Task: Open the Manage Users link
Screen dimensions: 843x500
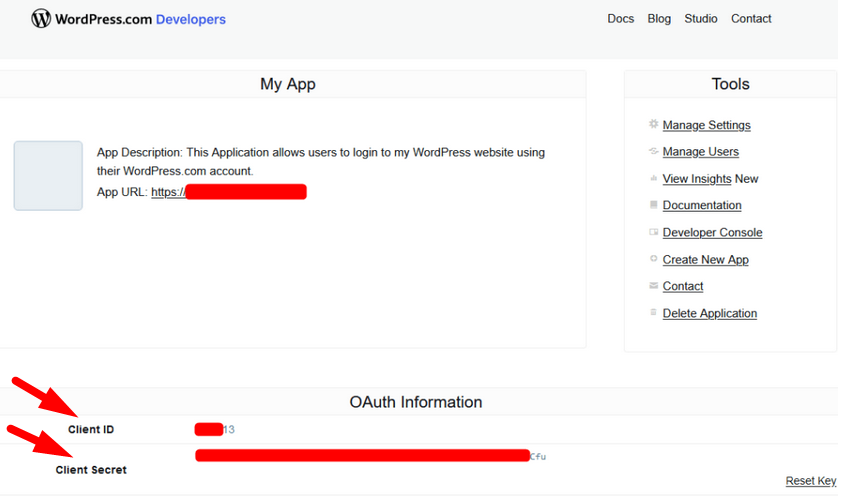Action: click(x=700, y=152)
